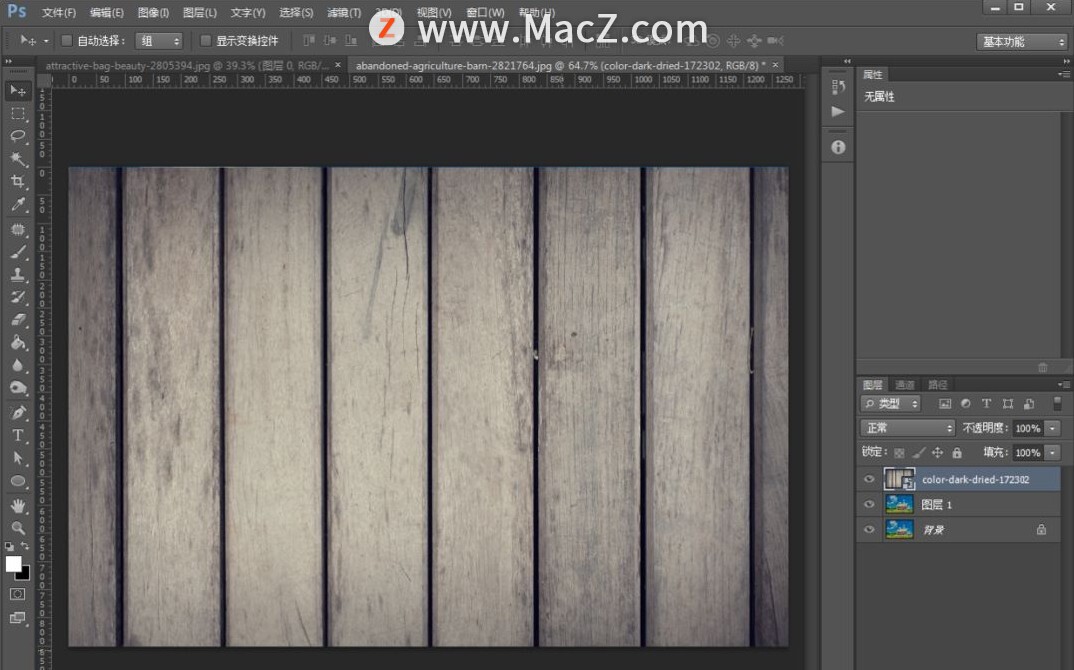Select the Zoom tool
Screen dimensions: 1074x670
(18, 528)
